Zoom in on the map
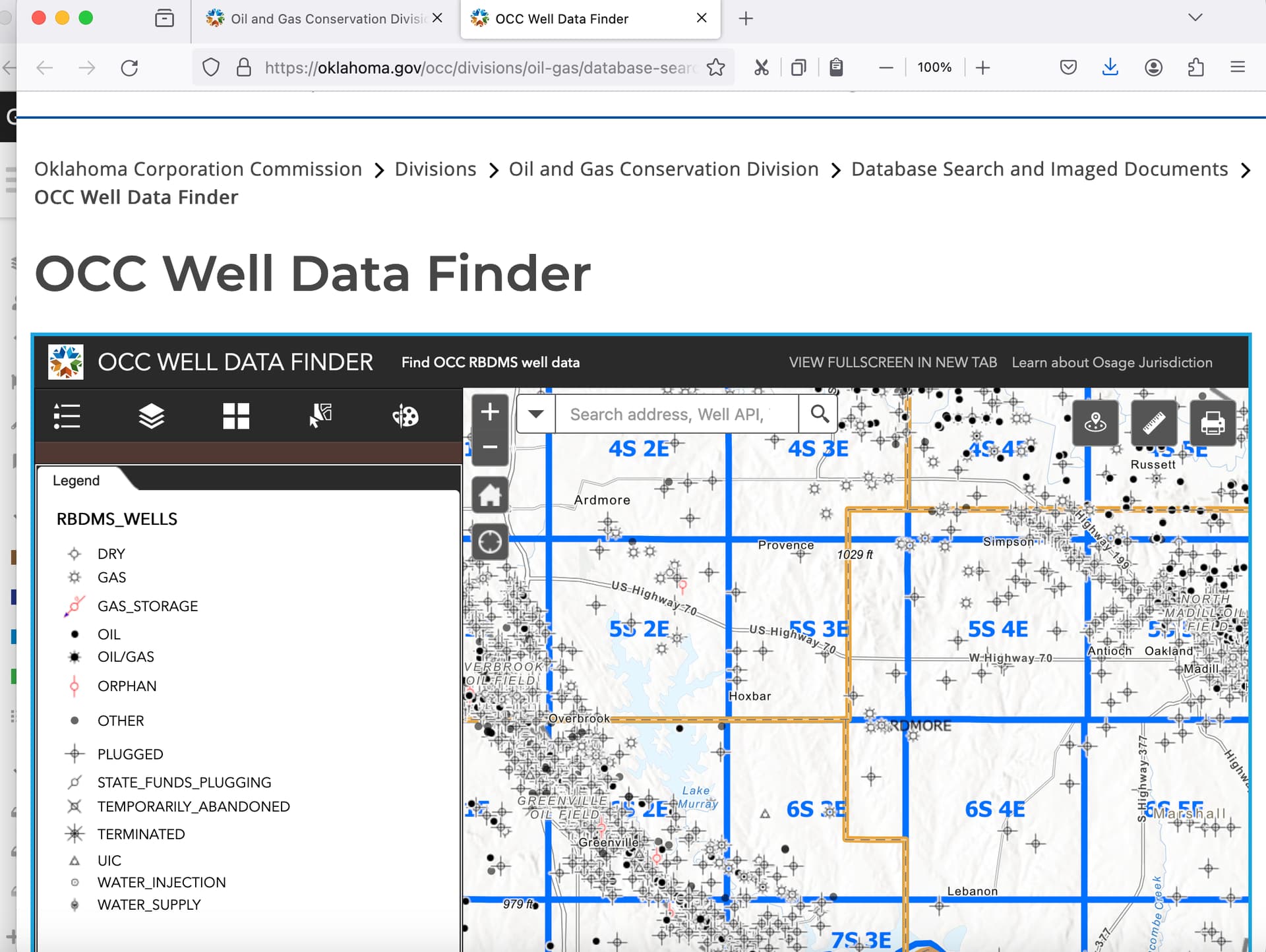This screenshot has height=952, width=1266. [489, 412]
